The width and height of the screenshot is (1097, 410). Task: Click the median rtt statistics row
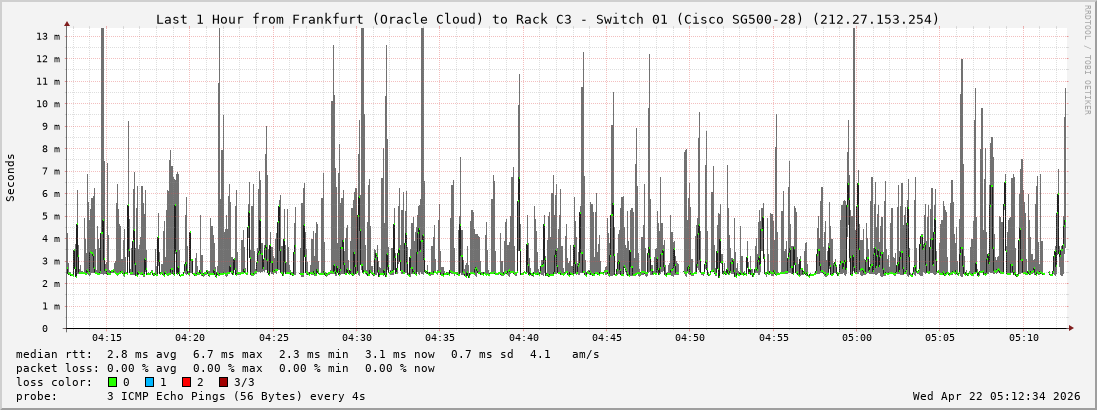pos(308,354)
